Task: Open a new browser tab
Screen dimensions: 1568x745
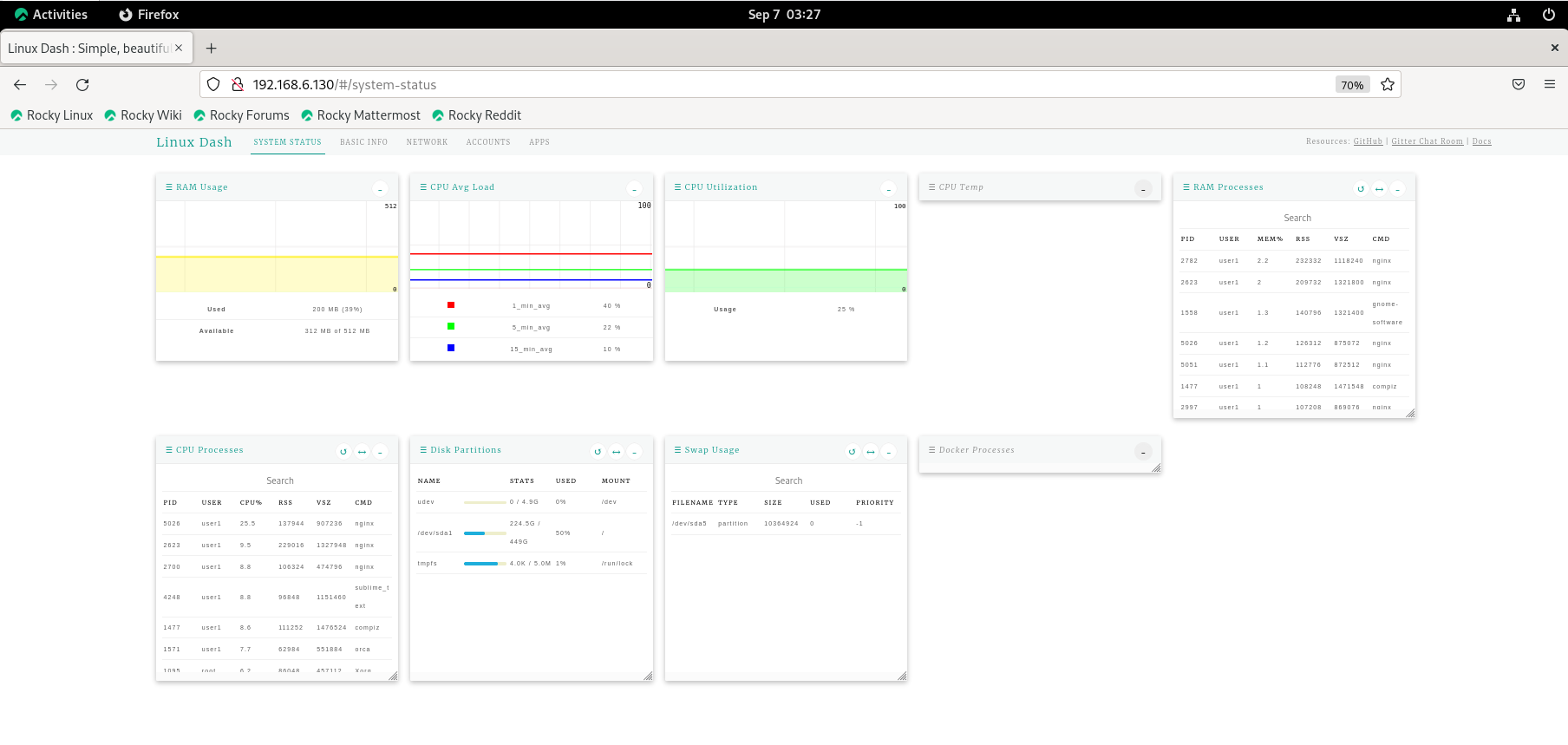Action: tap(211, 49)
